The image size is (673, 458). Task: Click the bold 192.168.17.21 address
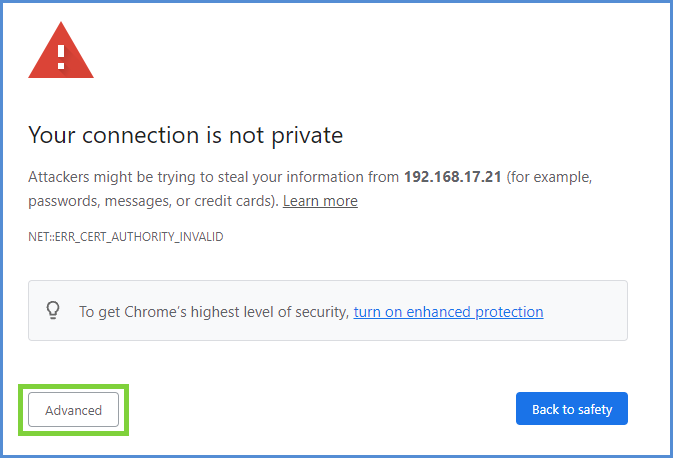pos(453,177)
